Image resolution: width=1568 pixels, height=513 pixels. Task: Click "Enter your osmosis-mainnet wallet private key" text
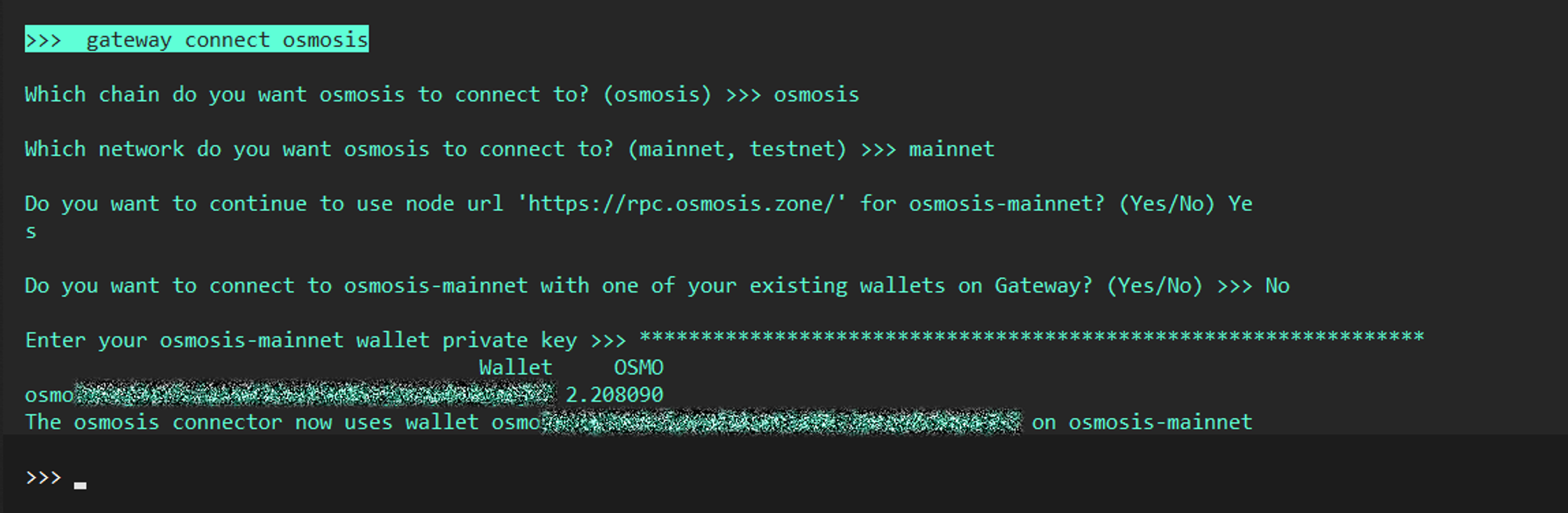click(x=300, y=340)
